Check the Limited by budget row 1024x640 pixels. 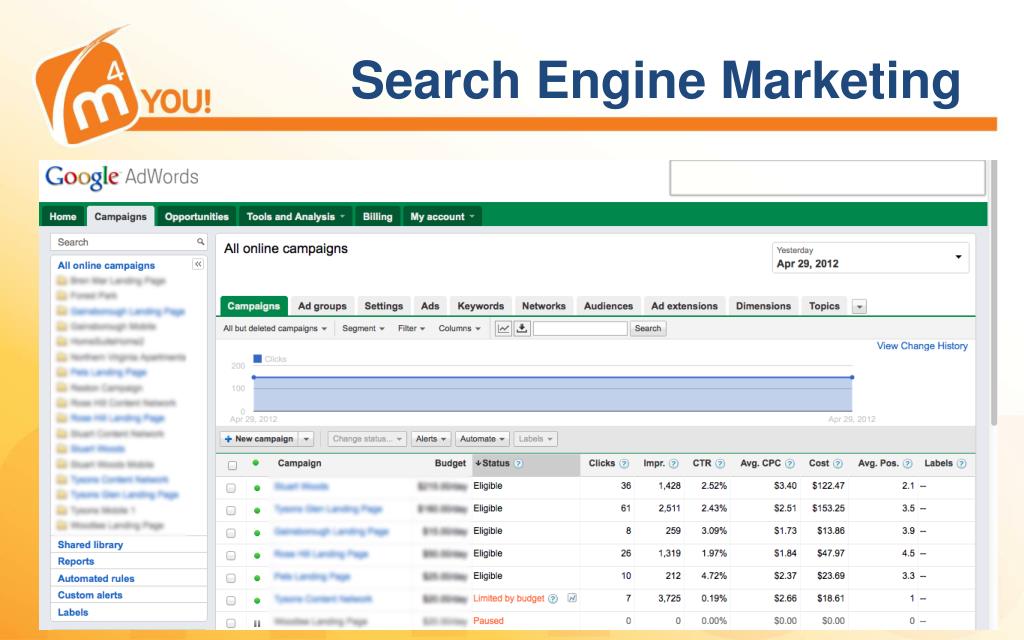pos(231,601)
